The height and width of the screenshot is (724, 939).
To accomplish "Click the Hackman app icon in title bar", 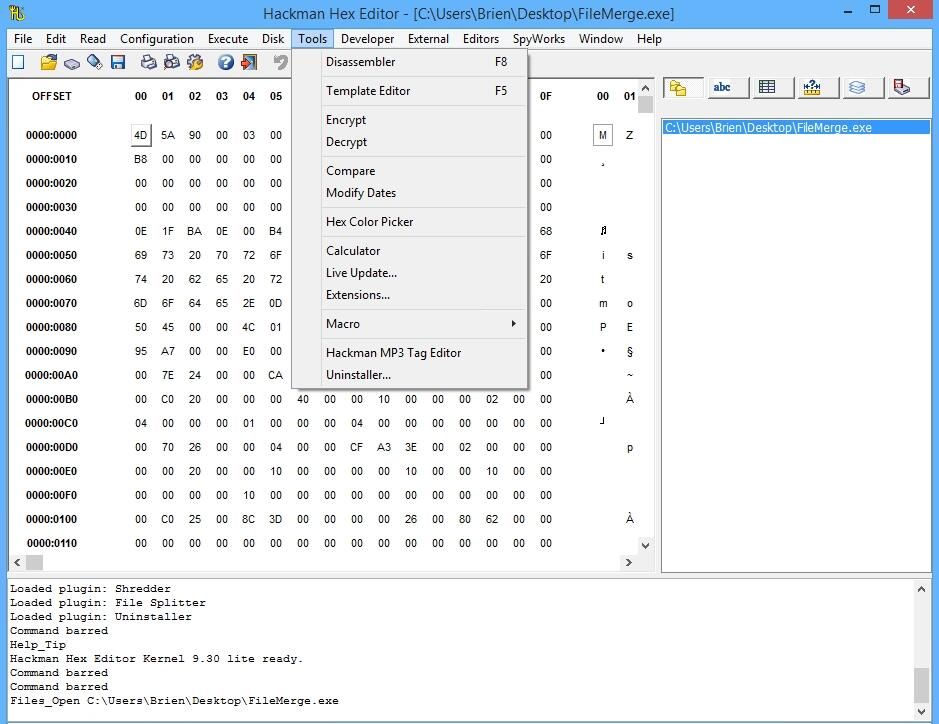I will click(x=17, y=13).
